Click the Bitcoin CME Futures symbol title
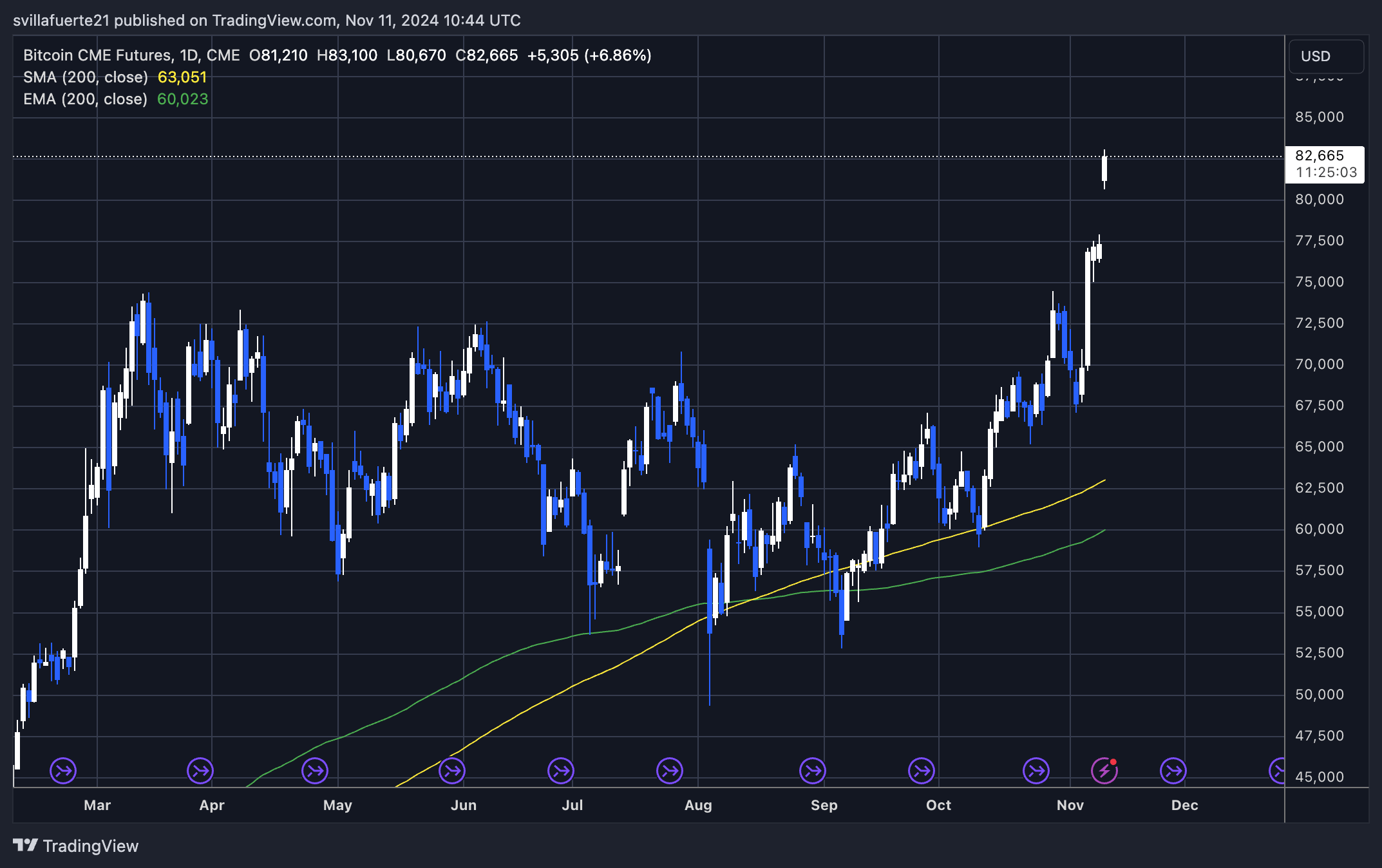The image size is (1382, 868). click(x=131, y=55)
